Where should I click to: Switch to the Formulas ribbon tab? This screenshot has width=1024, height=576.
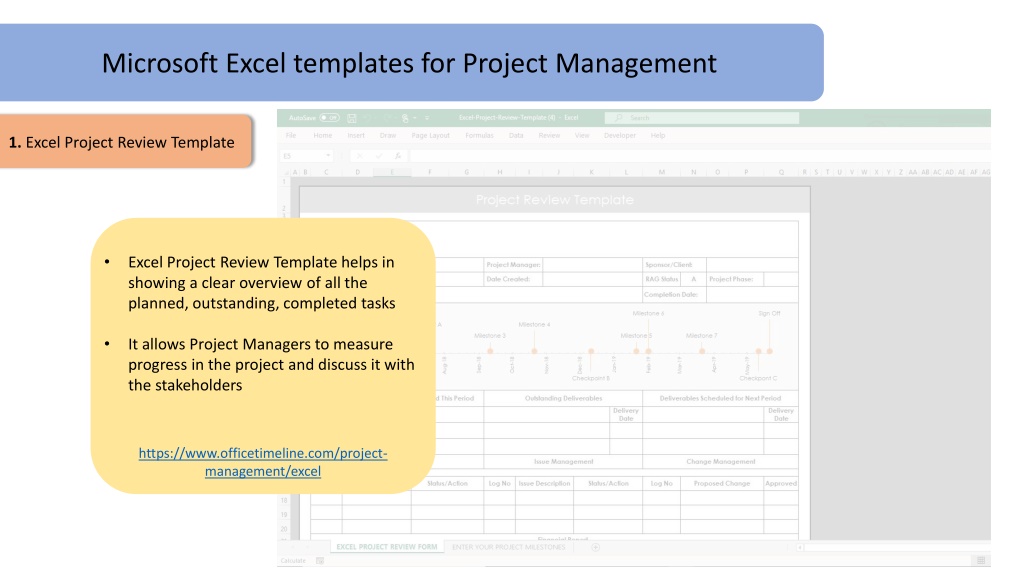tap(479, 136)
